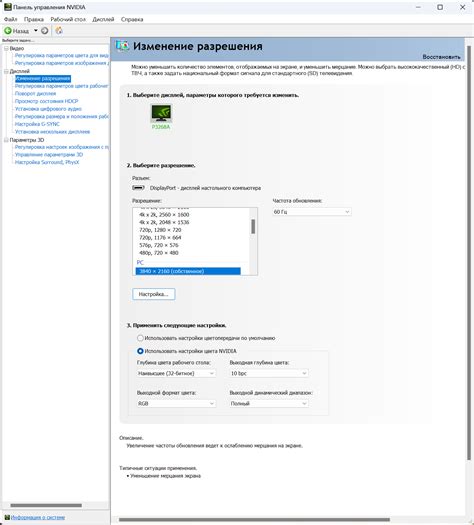Click the Forward arrow toolbar icon
The width and height of the screenshot is (474, 525).
coord(45,31)
